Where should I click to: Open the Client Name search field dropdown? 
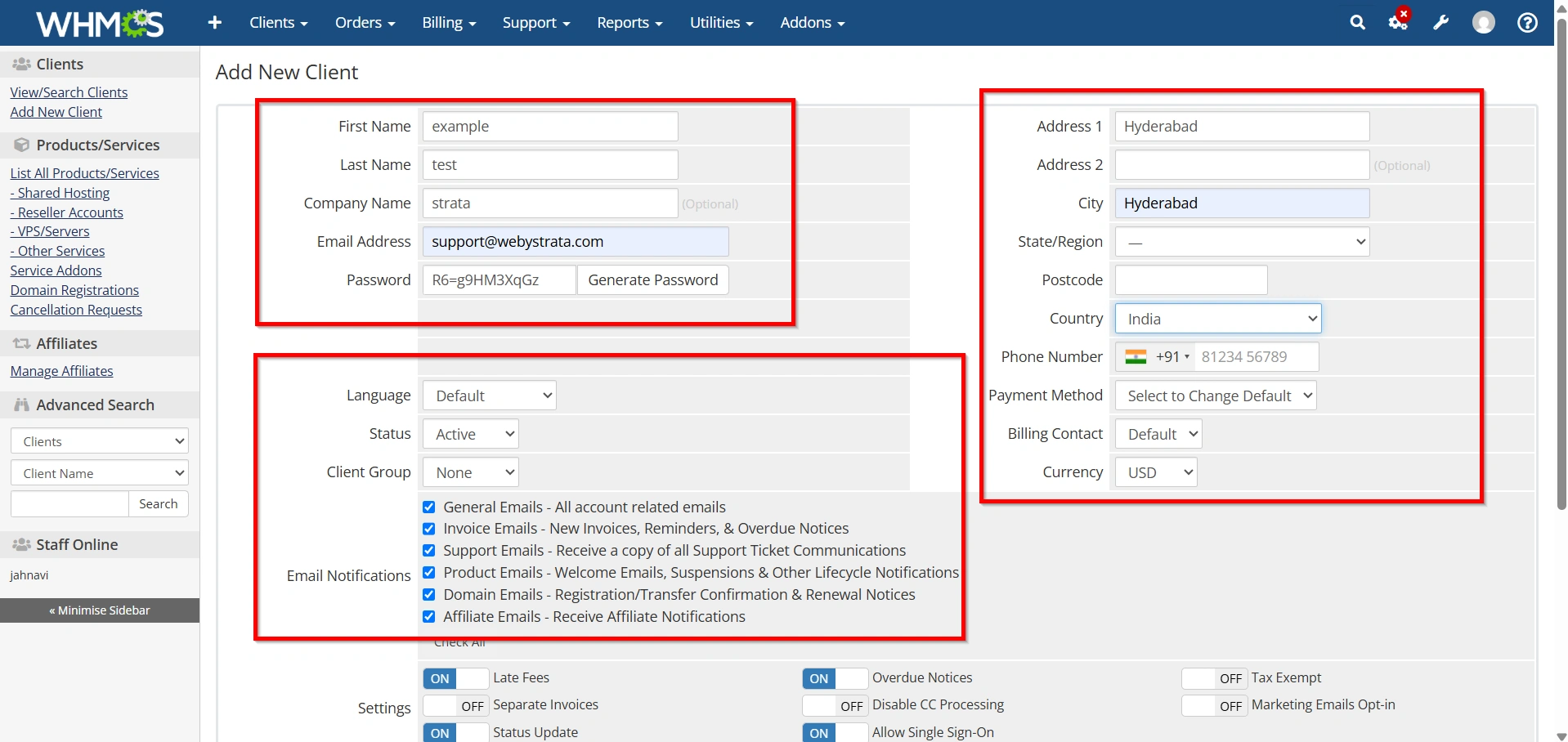pos(100,473)
